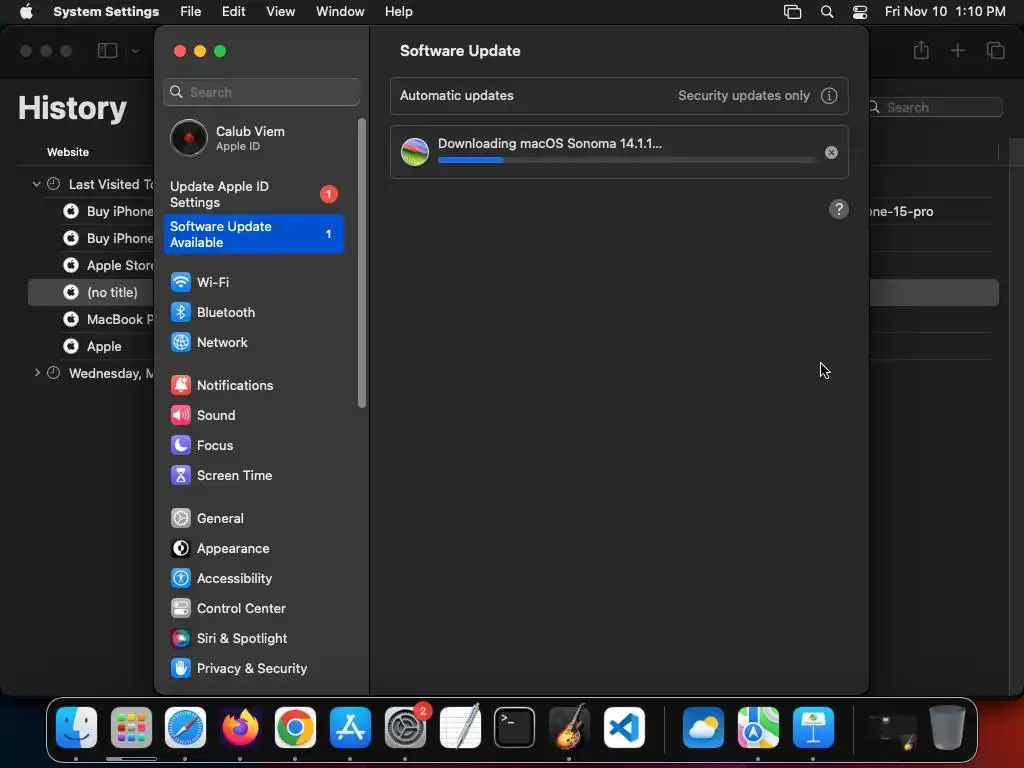1024x768 pixels.
Task: Open System Settings Dock icon
Action: coord(405,728)
